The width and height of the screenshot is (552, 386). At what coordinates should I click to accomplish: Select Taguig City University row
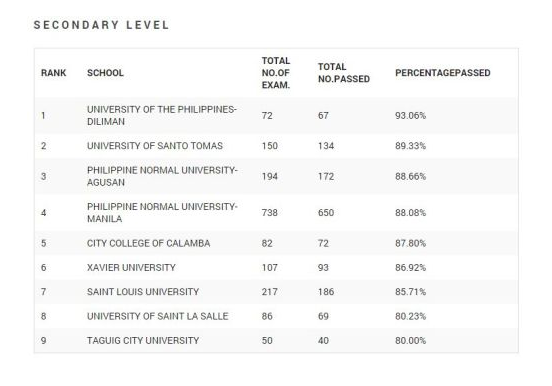coord(276,341)
